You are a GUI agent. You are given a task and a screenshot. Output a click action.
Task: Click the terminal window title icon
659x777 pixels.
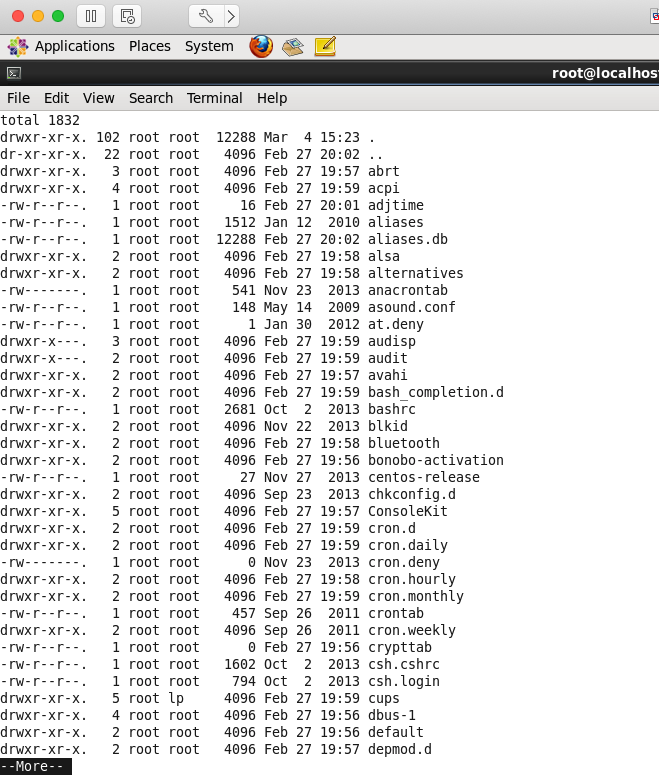14,73
